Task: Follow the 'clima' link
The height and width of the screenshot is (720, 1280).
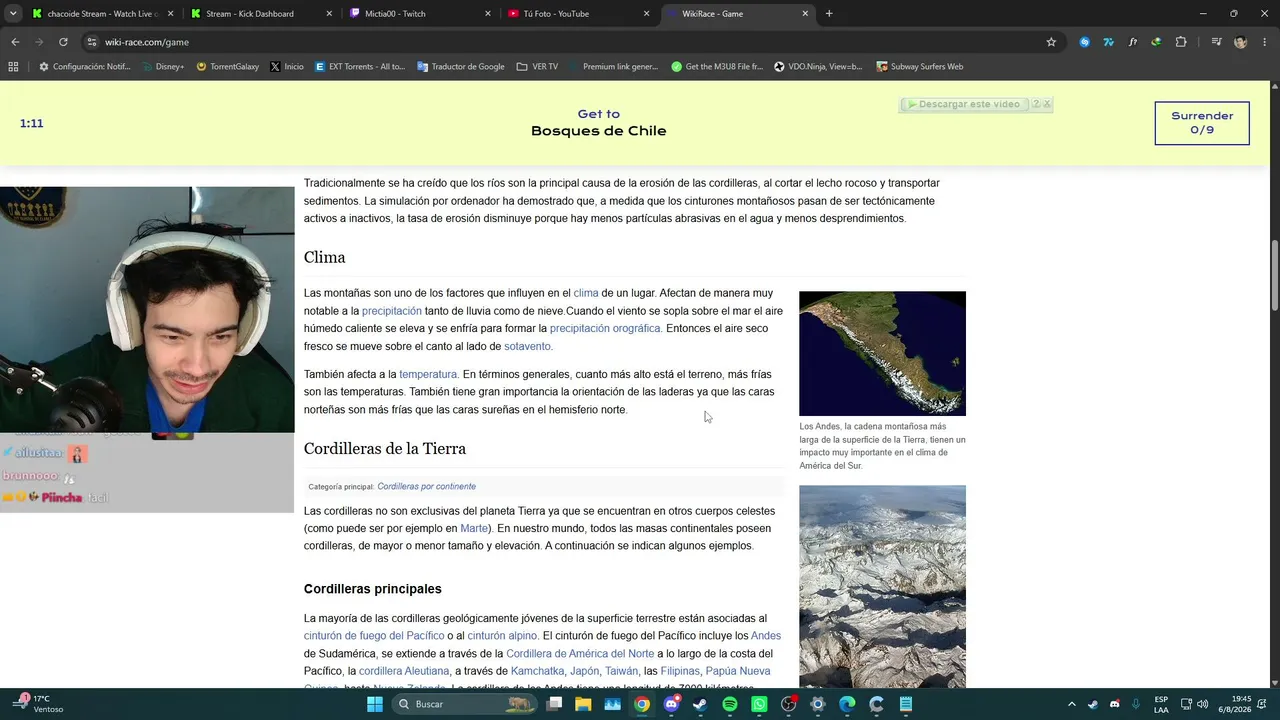Action: pyautogui.click(x=586, y=293)
